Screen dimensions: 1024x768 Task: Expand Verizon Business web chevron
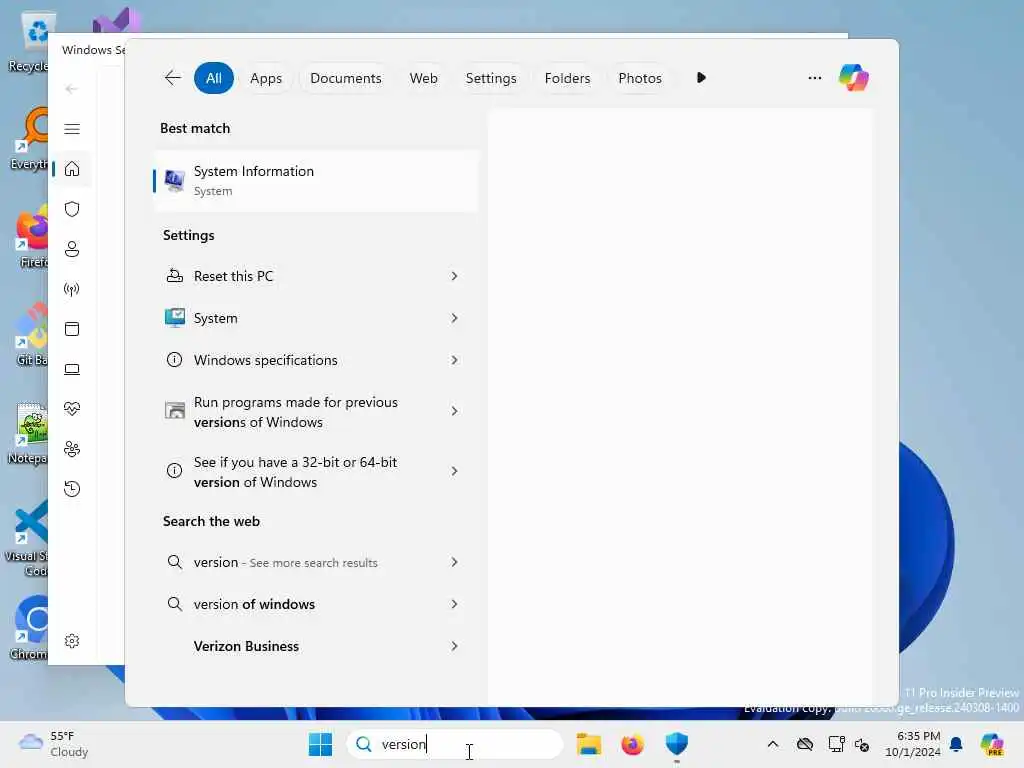click(455, 646)
